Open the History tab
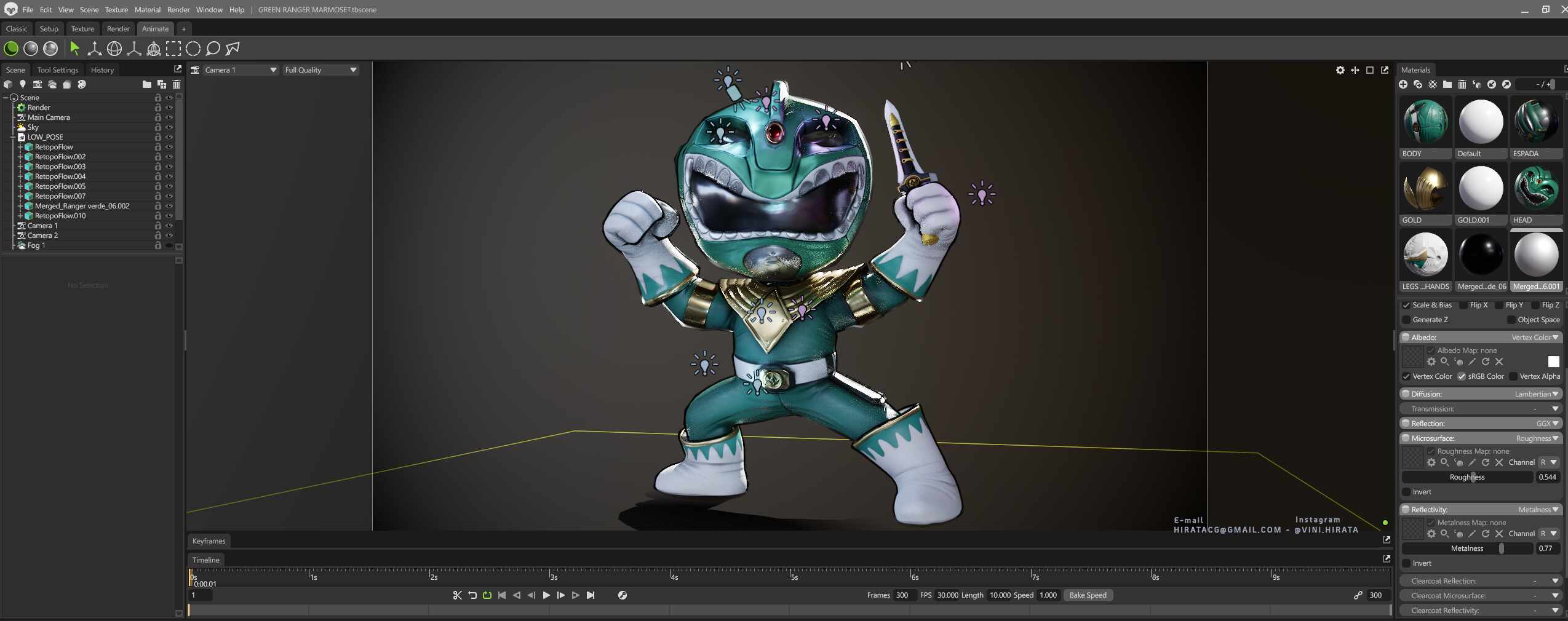The height and width of the screenshot is (621, 1568). pyautogui.click(x=102, y=70)
